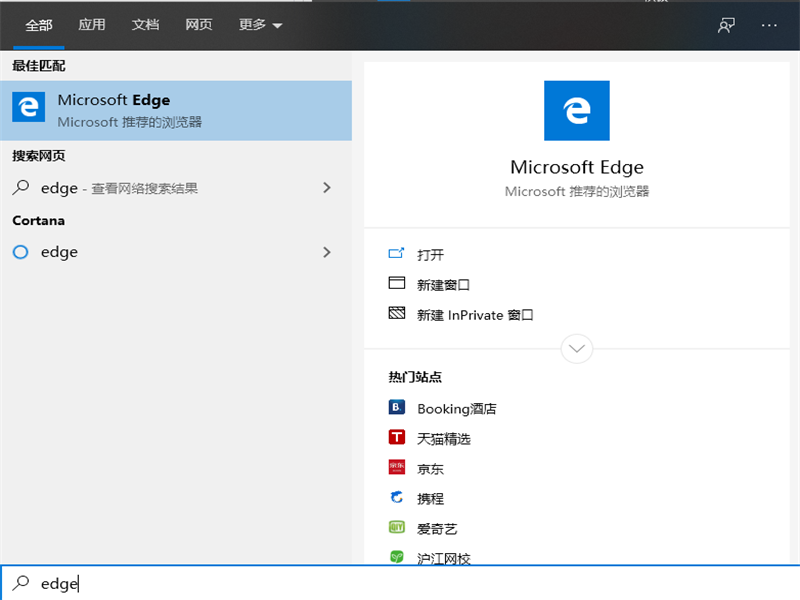Switch to the 应用 tab

click(x=91, y=24)
